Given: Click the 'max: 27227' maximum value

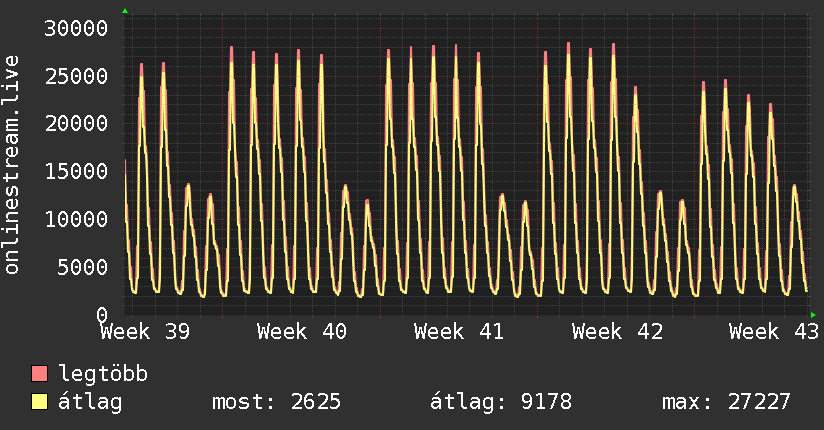Looking at the screenshot, I should tap(726, 402).
